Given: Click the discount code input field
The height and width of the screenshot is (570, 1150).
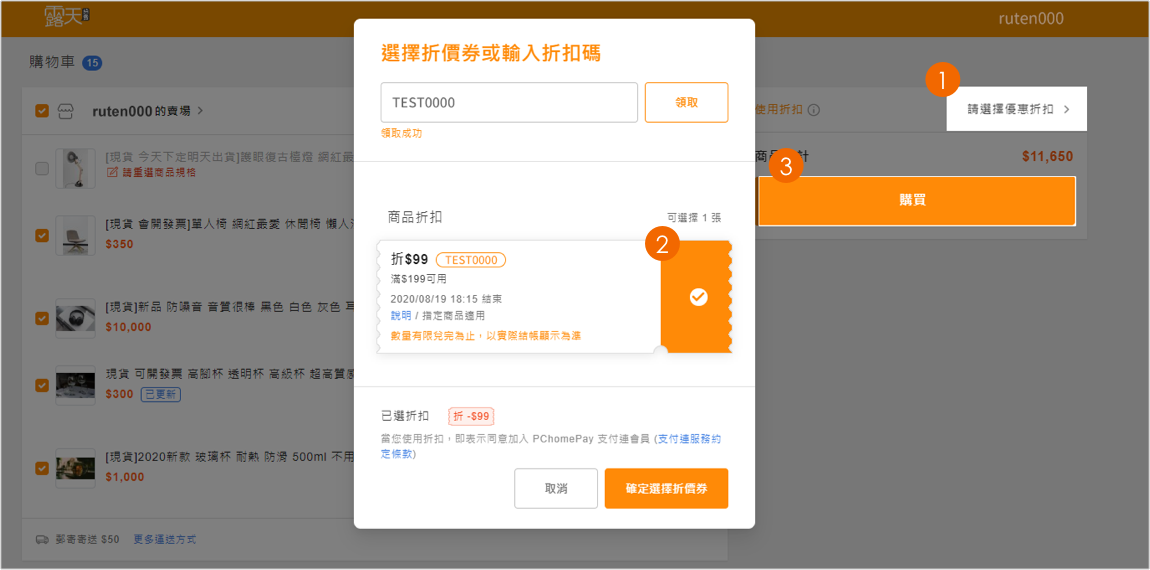Looking at the screenshot, I should 508,102.
